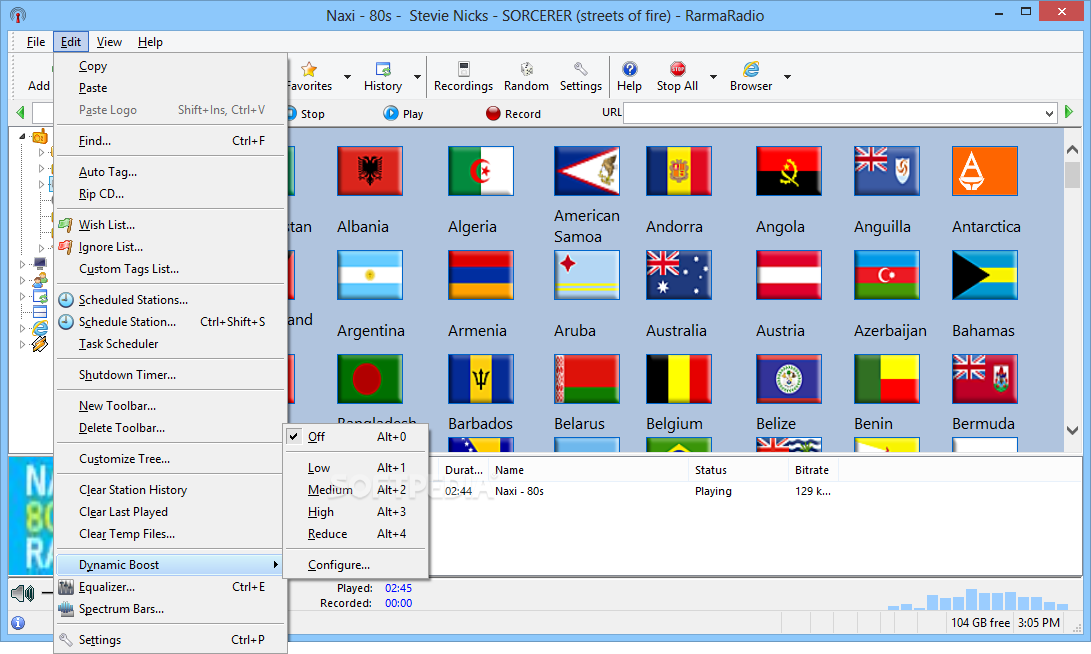This screenshot has height=654, width=1091.
Task: Select Shutdown Timer menu entry
Action: [171, 375]
